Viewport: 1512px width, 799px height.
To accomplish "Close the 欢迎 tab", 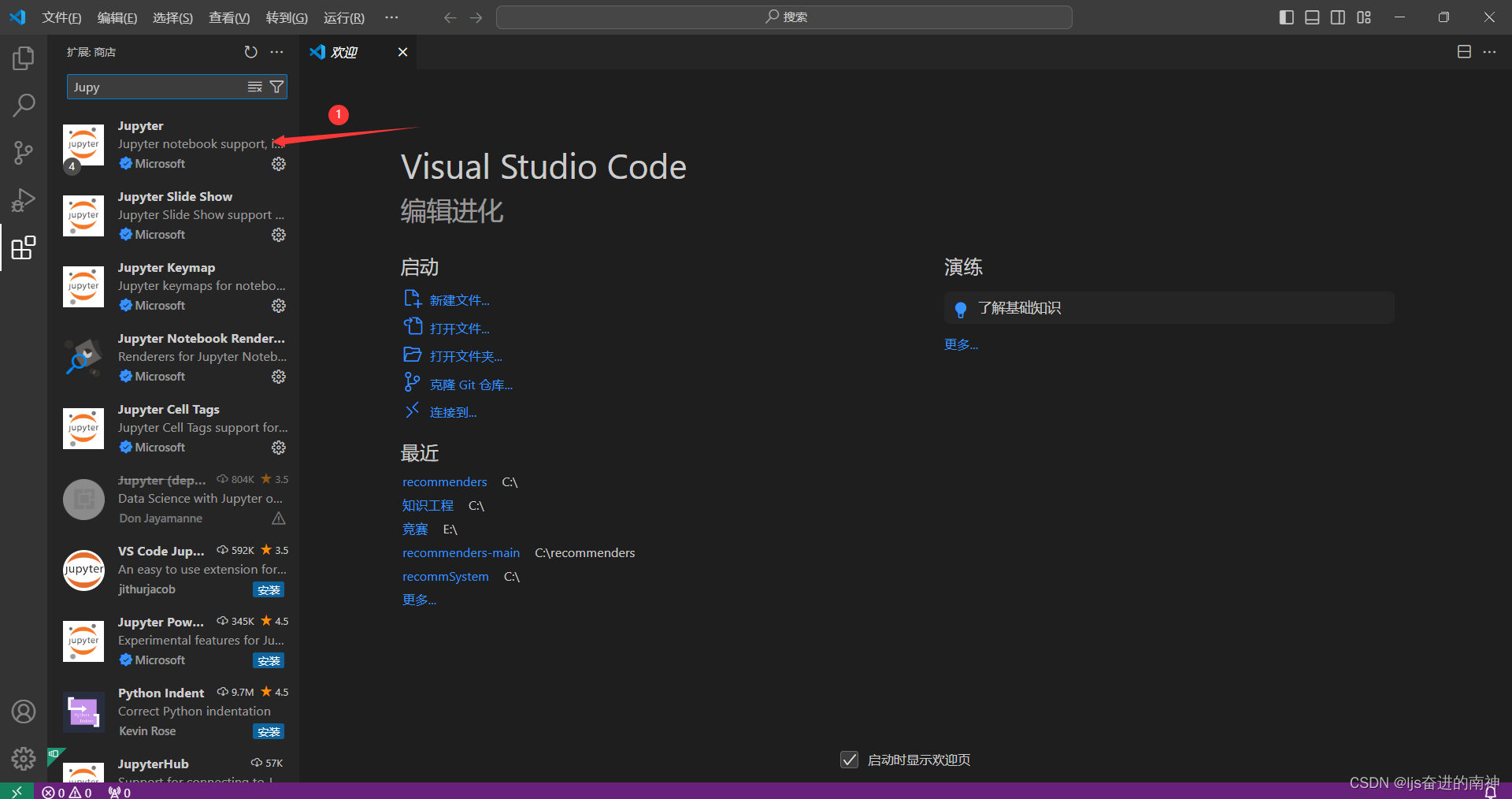I will [402, 52].
